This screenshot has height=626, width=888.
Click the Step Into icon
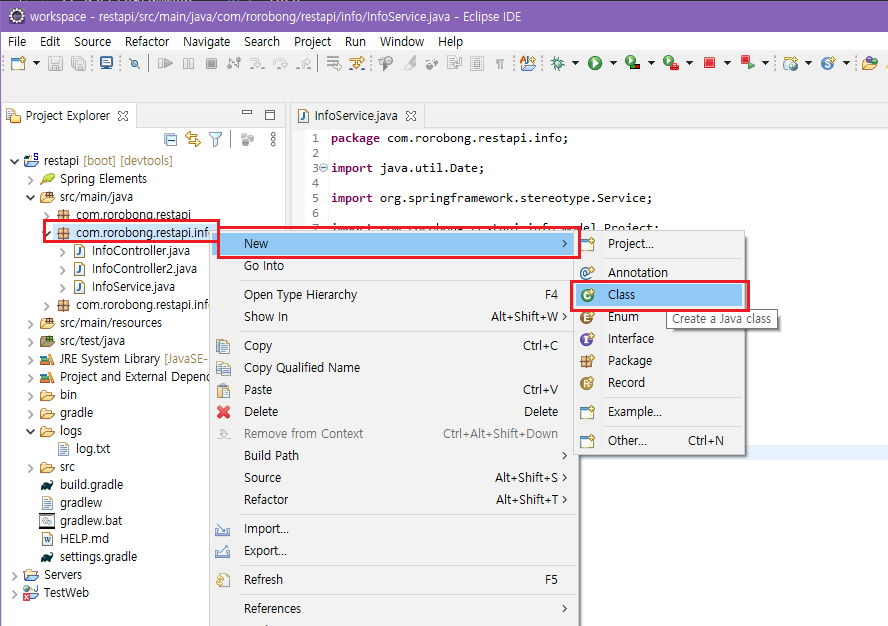pyautogui.click(x=257, y=63)
